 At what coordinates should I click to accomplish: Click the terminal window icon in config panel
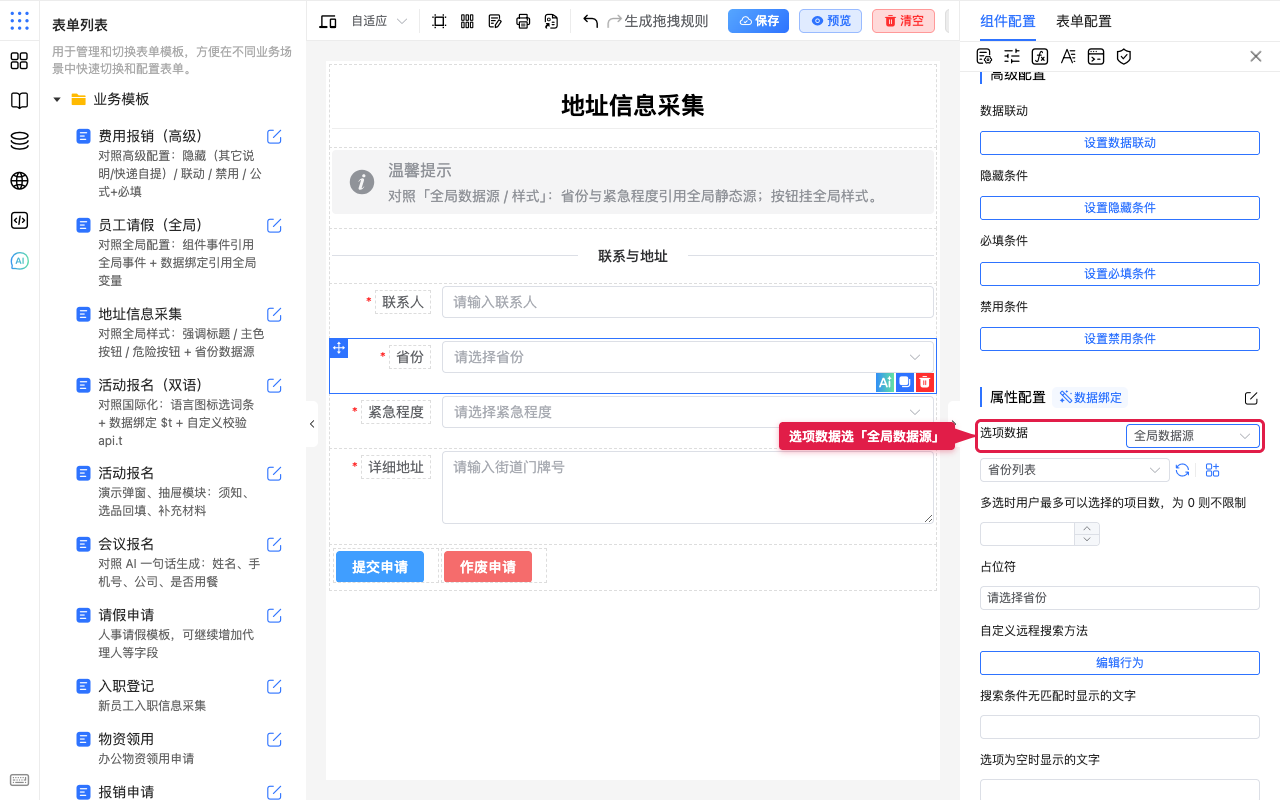tap(1096, 56)
